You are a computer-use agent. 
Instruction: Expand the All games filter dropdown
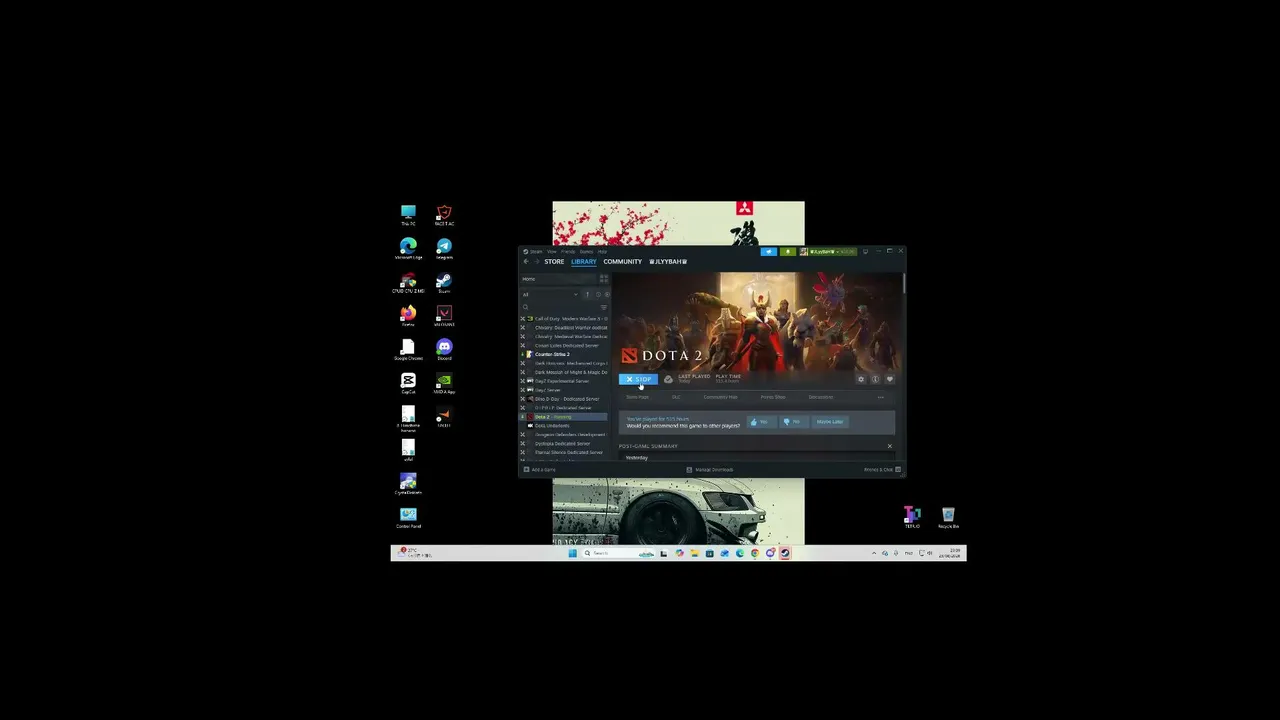point(549,294)
